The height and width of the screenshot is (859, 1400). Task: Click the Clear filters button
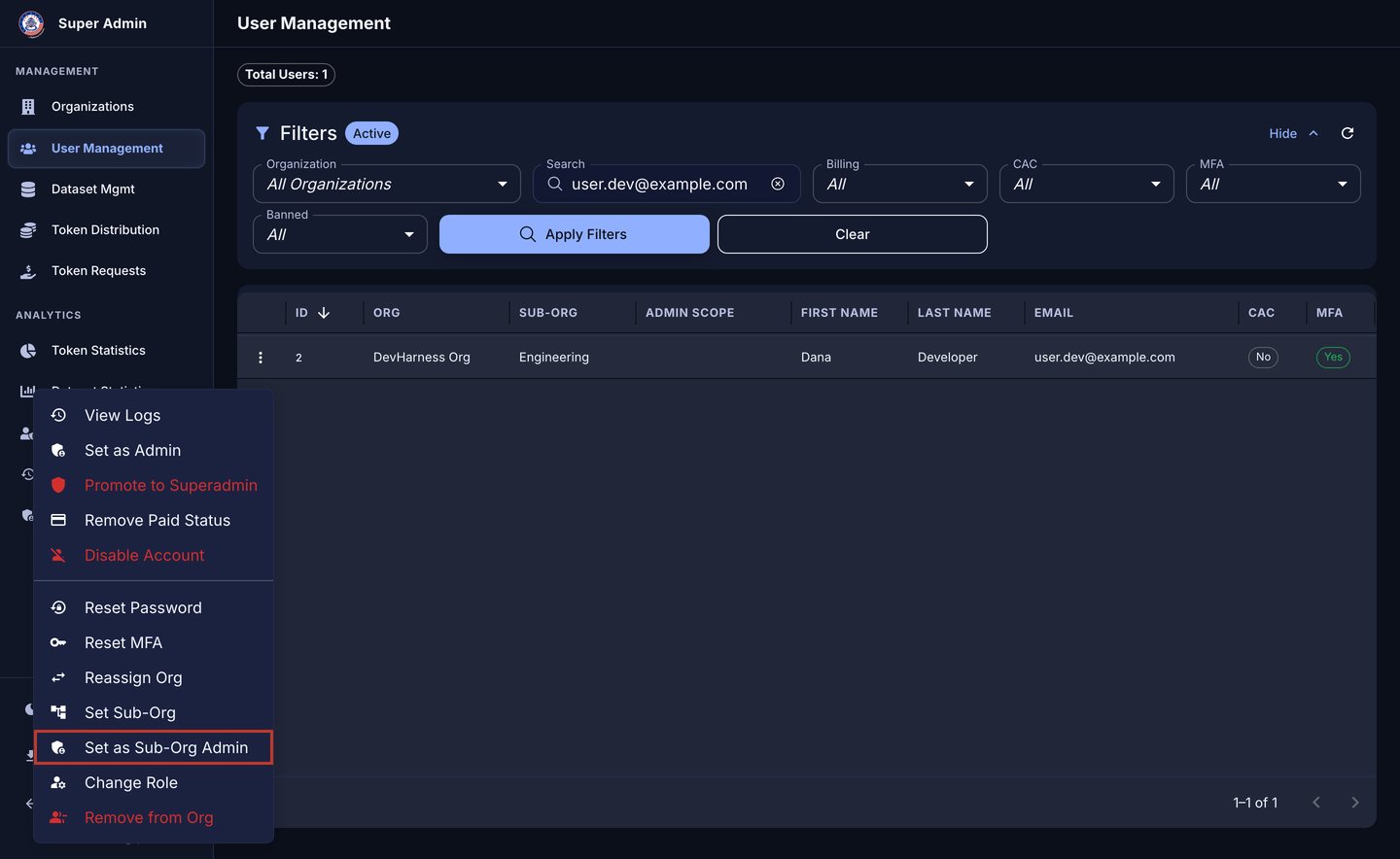coord(853,234)
